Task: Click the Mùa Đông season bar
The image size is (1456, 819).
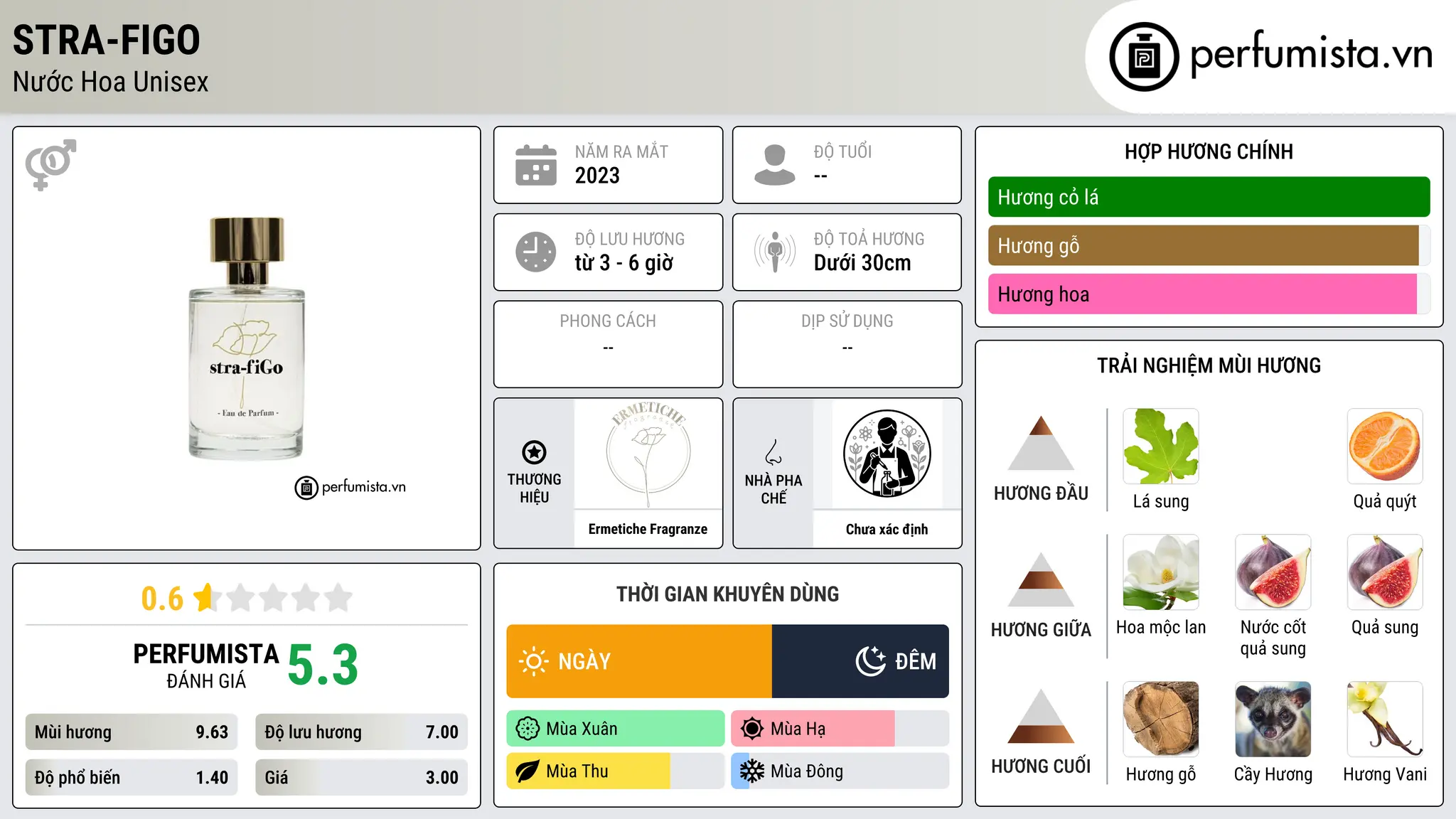Action: (840, 771)
